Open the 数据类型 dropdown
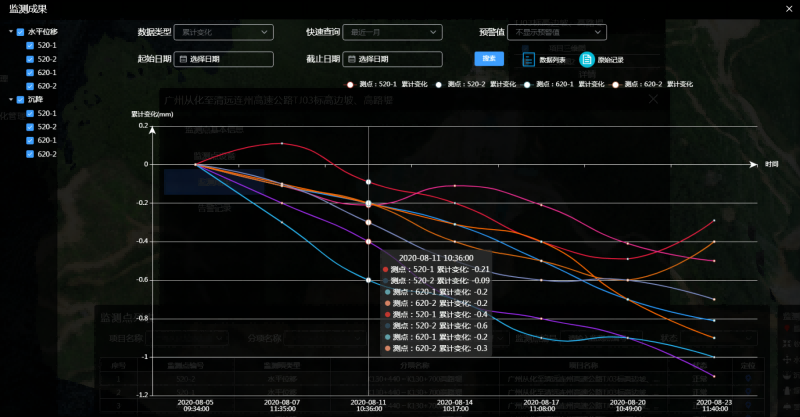 [225, 32]
